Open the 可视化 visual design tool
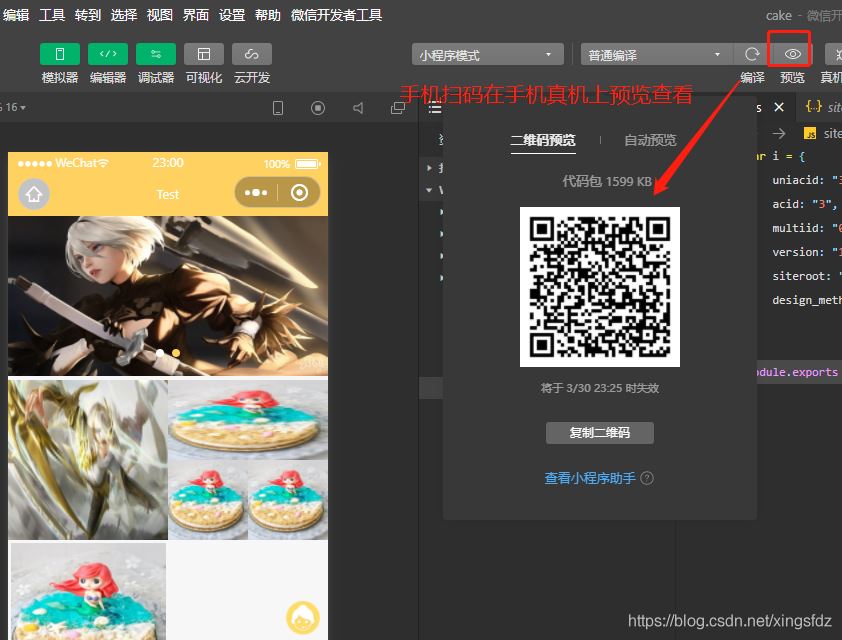 (204, 54)
